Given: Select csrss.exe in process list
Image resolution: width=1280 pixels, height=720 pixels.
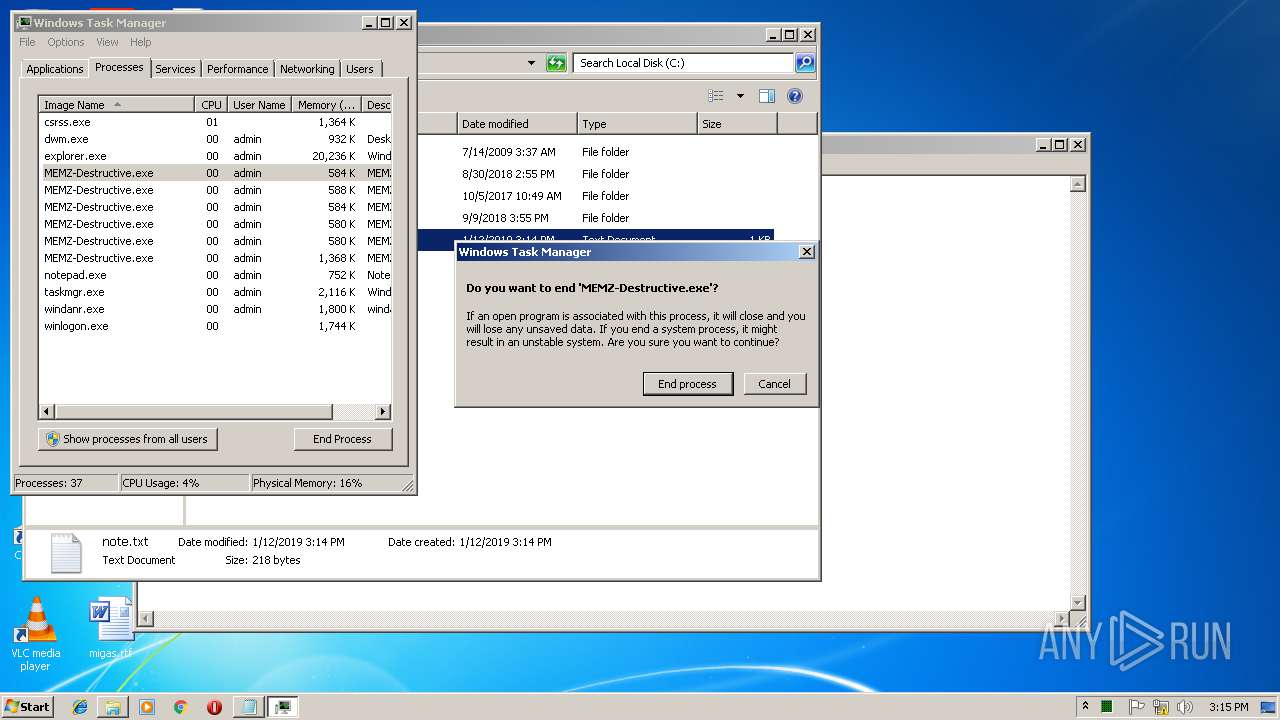Looking at the screenshot, I should point(215,122).
